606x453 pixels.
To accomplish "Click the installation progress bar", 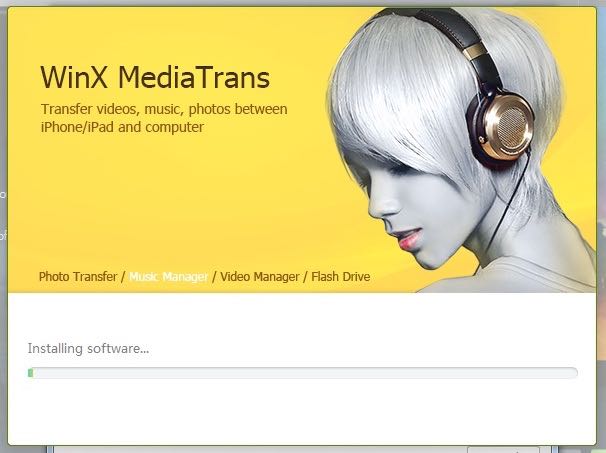I will point(303,373).
